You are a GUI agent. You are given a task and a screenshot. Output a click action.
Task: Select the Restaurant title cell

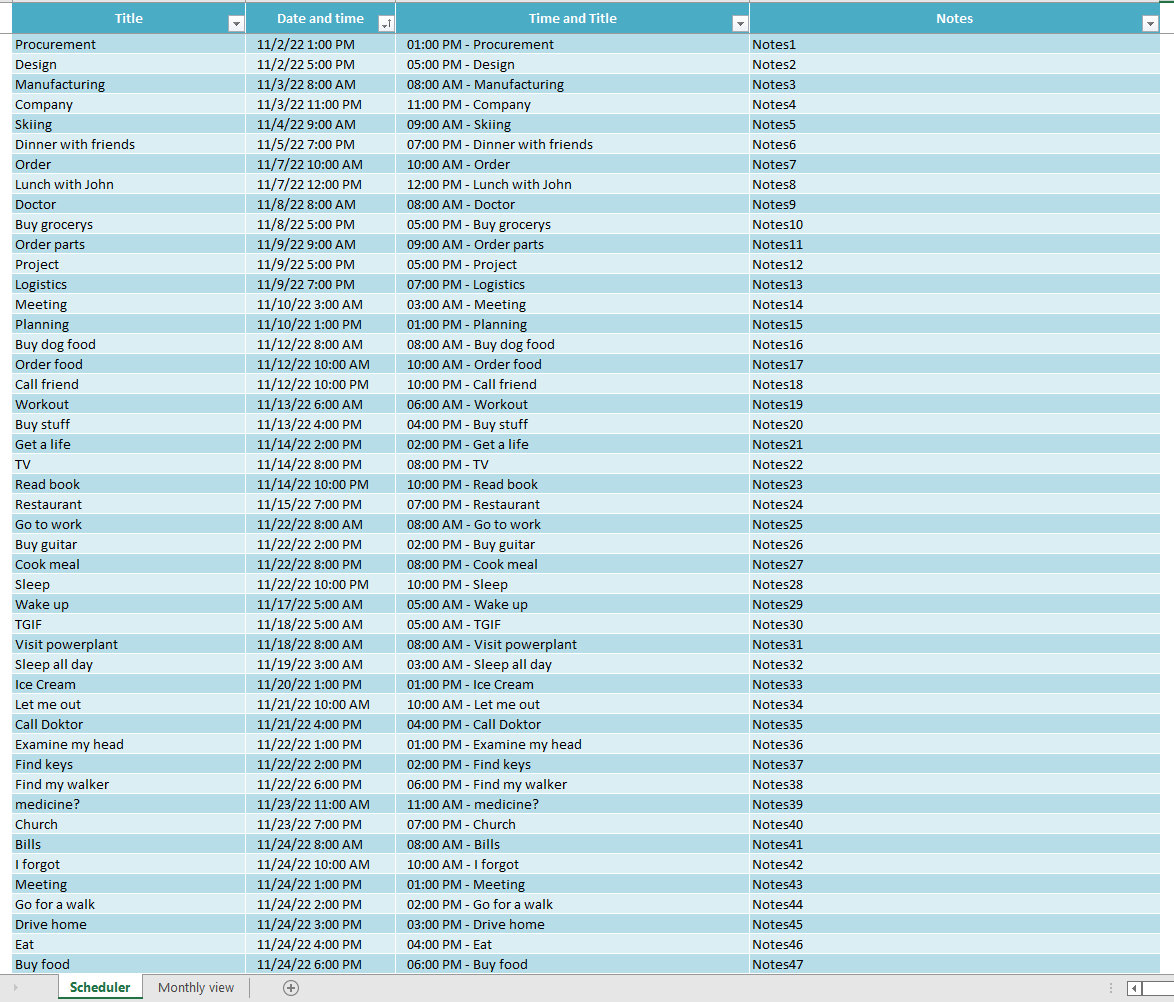tap(129, 505)
